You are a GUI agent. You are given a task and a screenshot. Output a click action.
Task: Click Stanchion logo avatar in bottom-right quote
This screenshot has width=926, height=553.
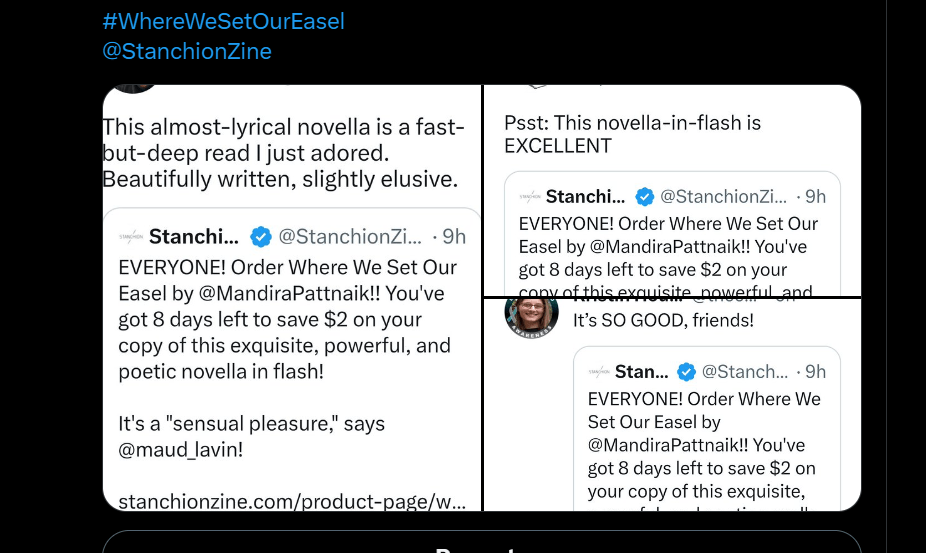click(x=600, y=372)
